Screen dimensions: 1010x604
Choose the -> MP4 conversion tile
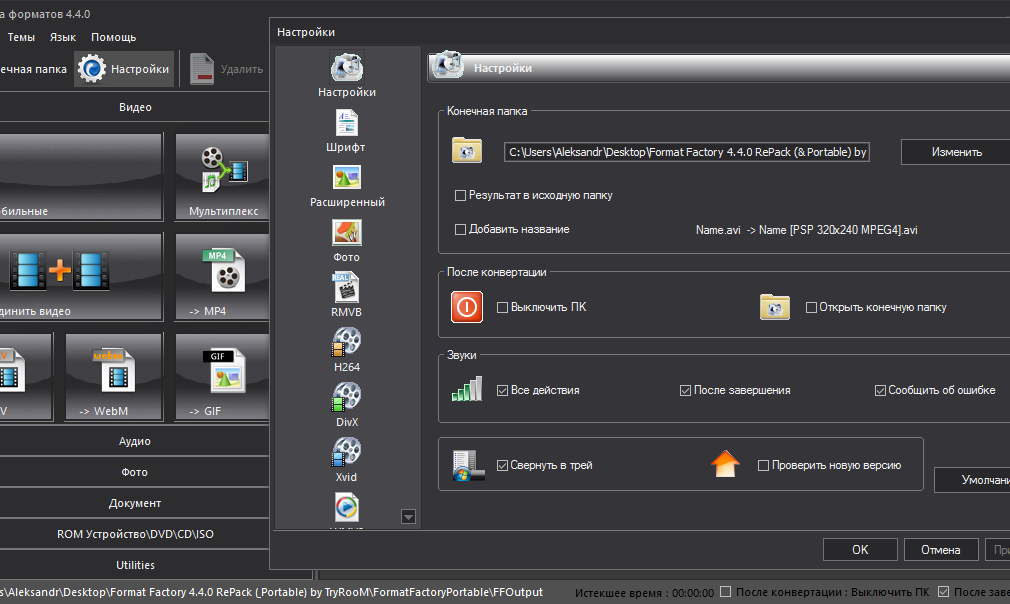(223, 277)
